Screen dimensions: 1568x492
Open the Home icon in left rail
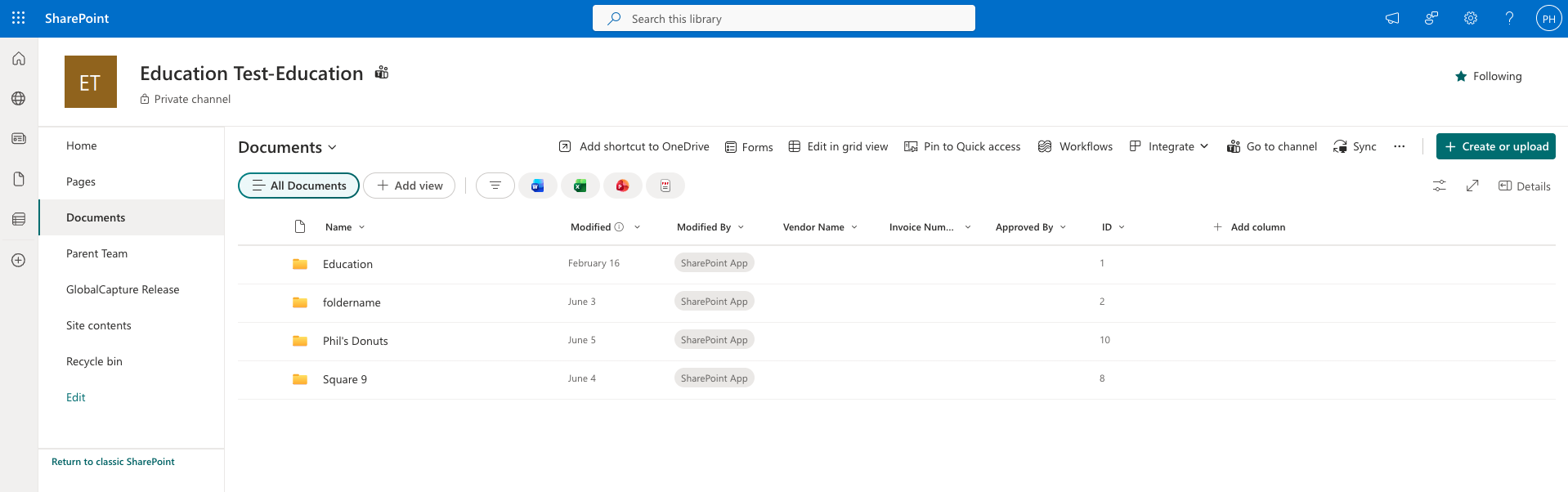point(19,59)
